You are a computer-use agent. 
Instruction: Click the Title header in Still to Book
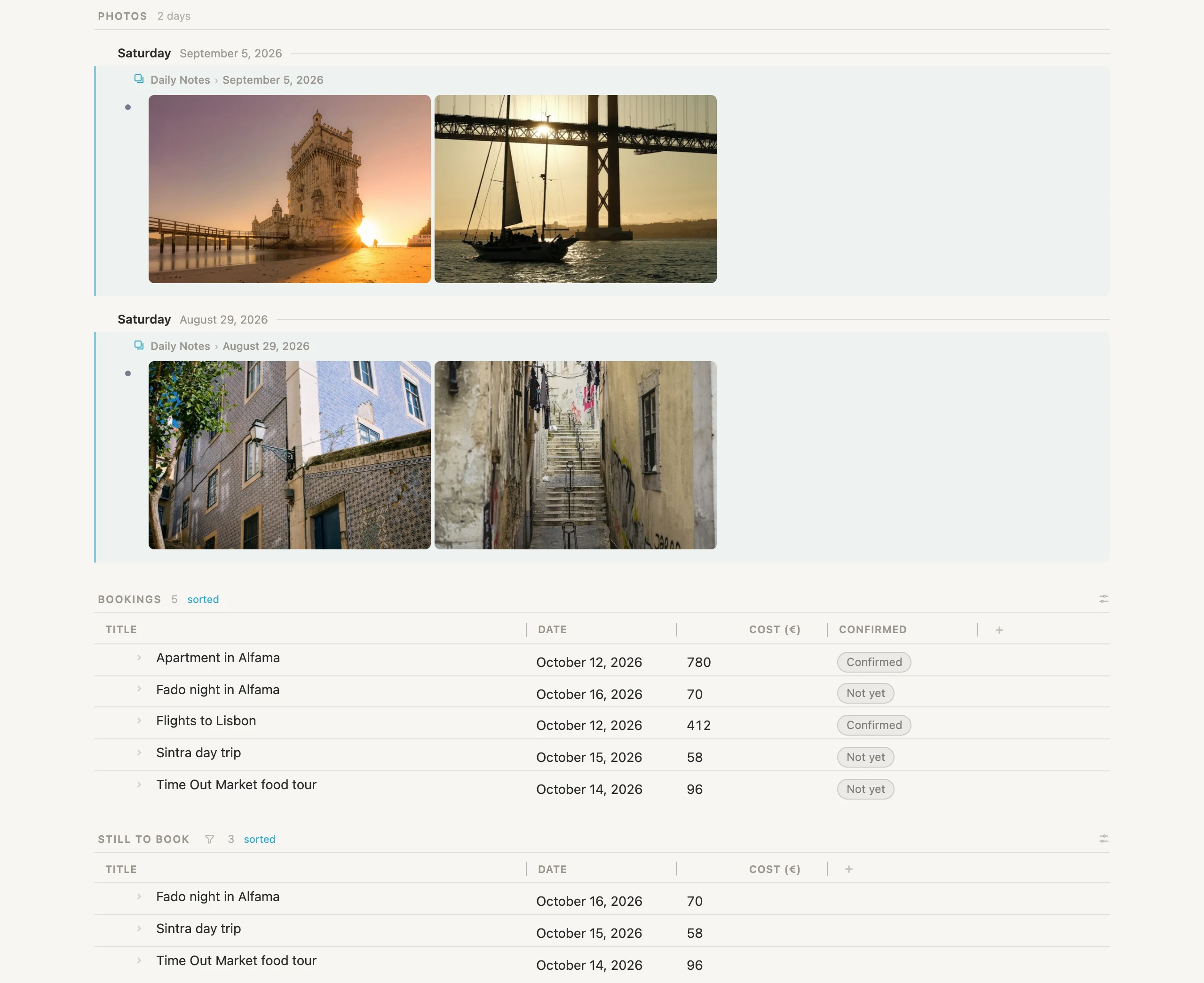coord(121,869)
